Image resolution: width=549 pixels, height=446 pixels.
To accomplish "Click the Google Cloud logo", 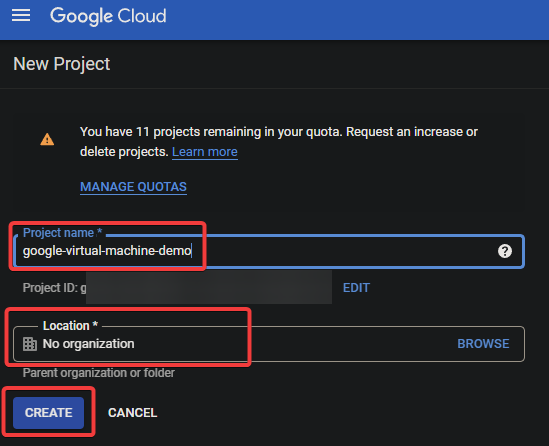I will [x=108, y=16].
